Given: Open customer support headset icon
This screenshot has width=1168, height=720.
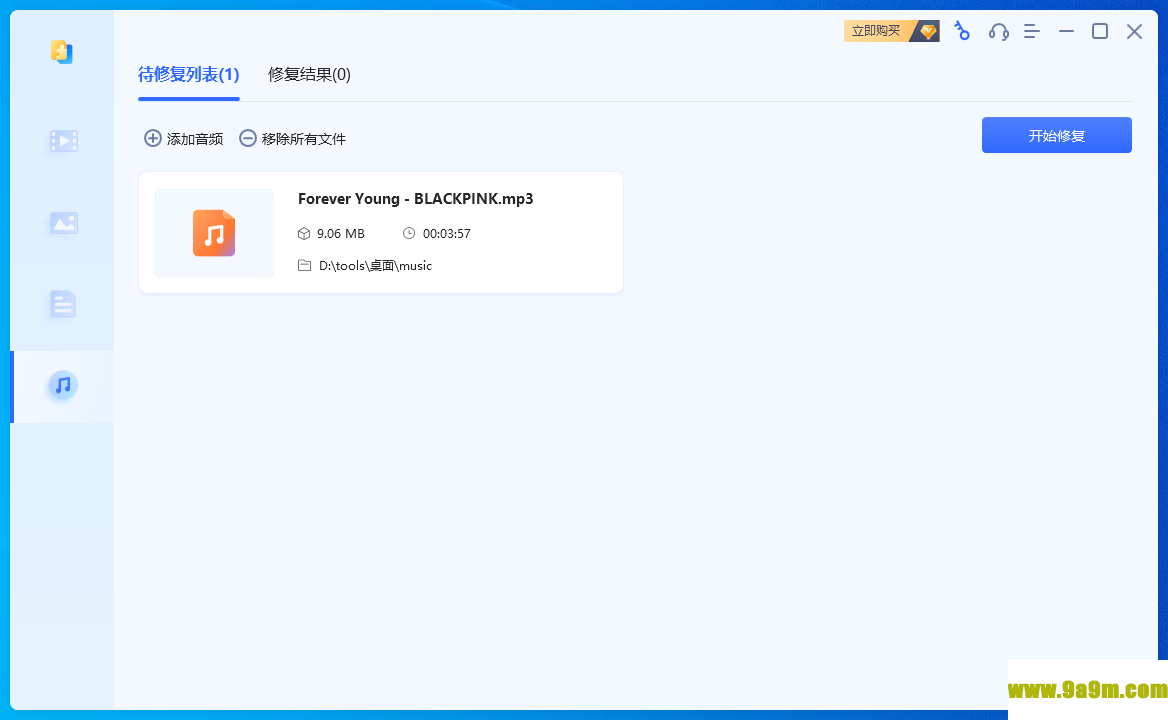Looking at the screenshot, I should 998,31.
